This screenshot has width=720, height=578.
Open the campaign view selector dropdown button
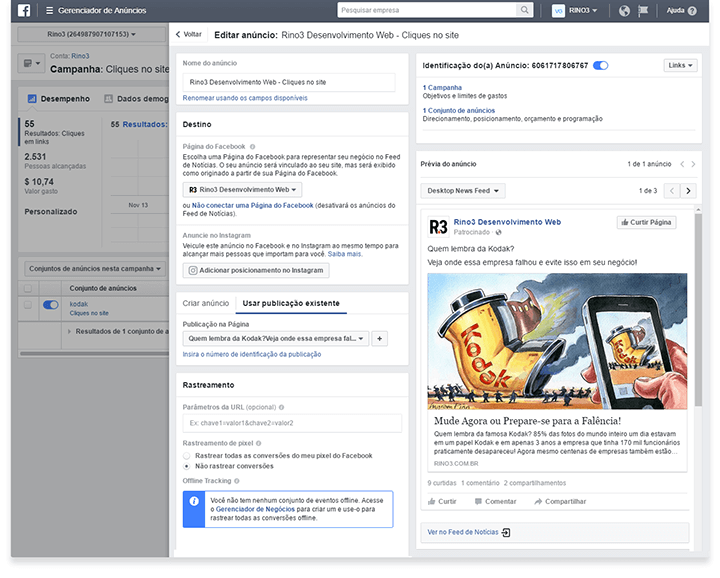click(31, 63)
